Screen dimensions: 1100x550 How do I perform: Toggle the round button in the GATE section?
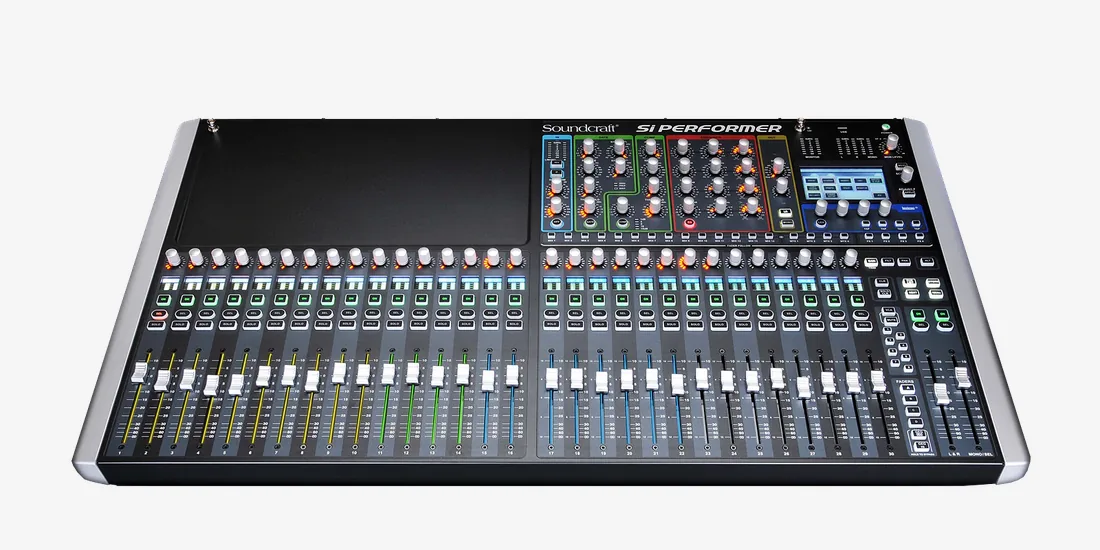pos(589,222)
